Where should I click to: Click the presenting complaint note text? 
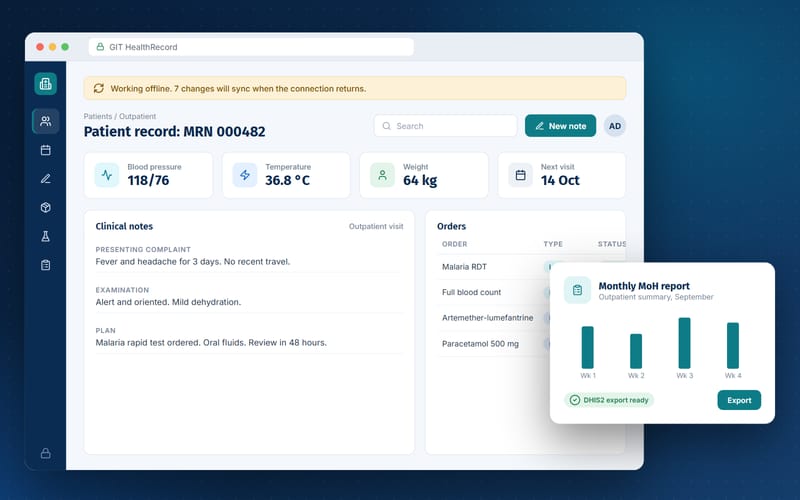coord(192,262)
